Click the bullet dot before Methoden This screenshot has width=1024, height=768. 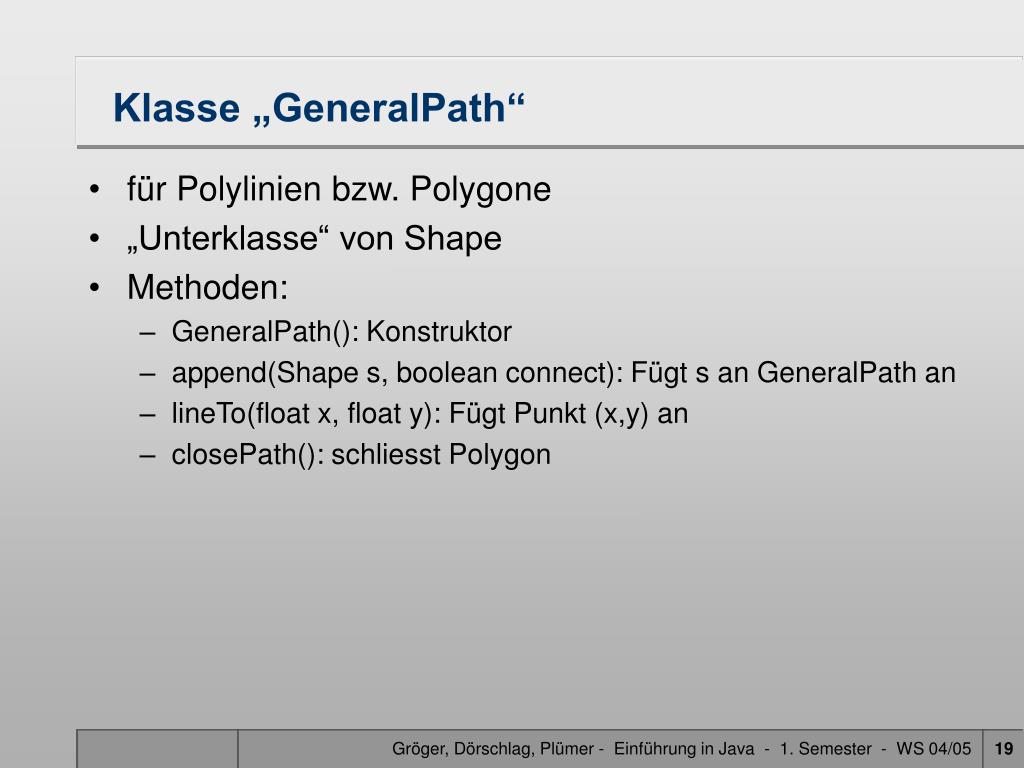coord(95,287)
